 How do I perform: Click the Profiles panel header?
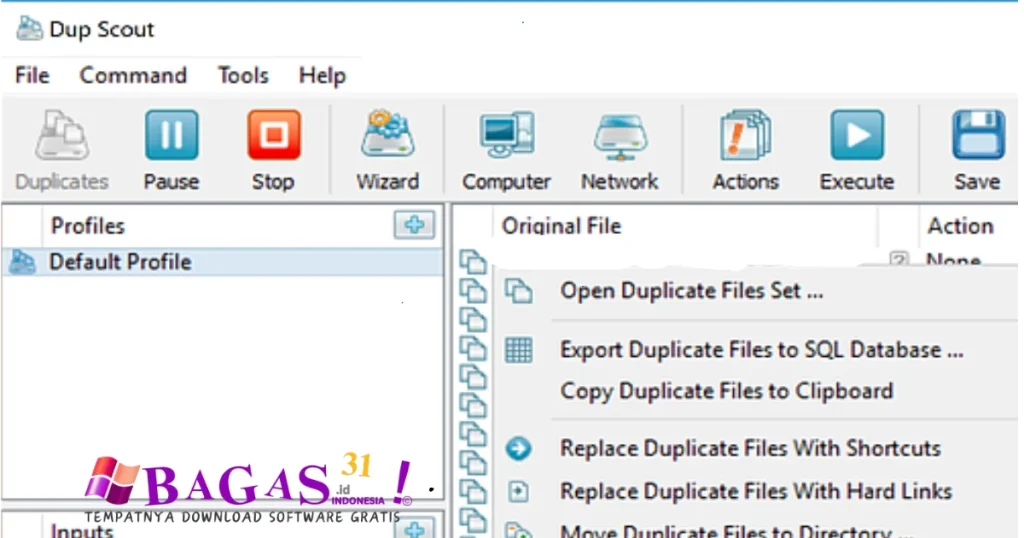tap(88, 226)
